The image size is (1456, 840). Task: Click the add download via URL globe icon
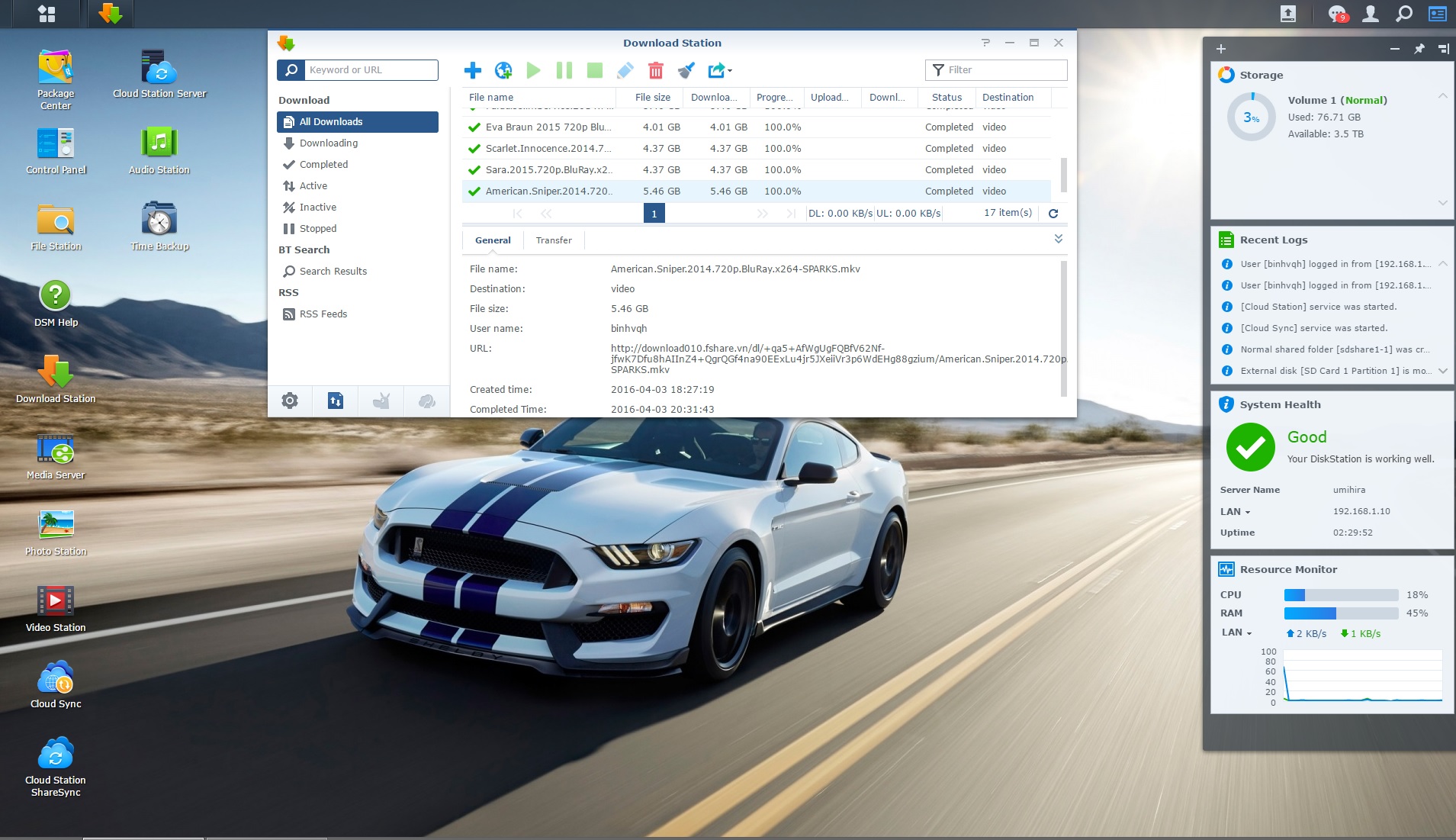tap(503, 70)
